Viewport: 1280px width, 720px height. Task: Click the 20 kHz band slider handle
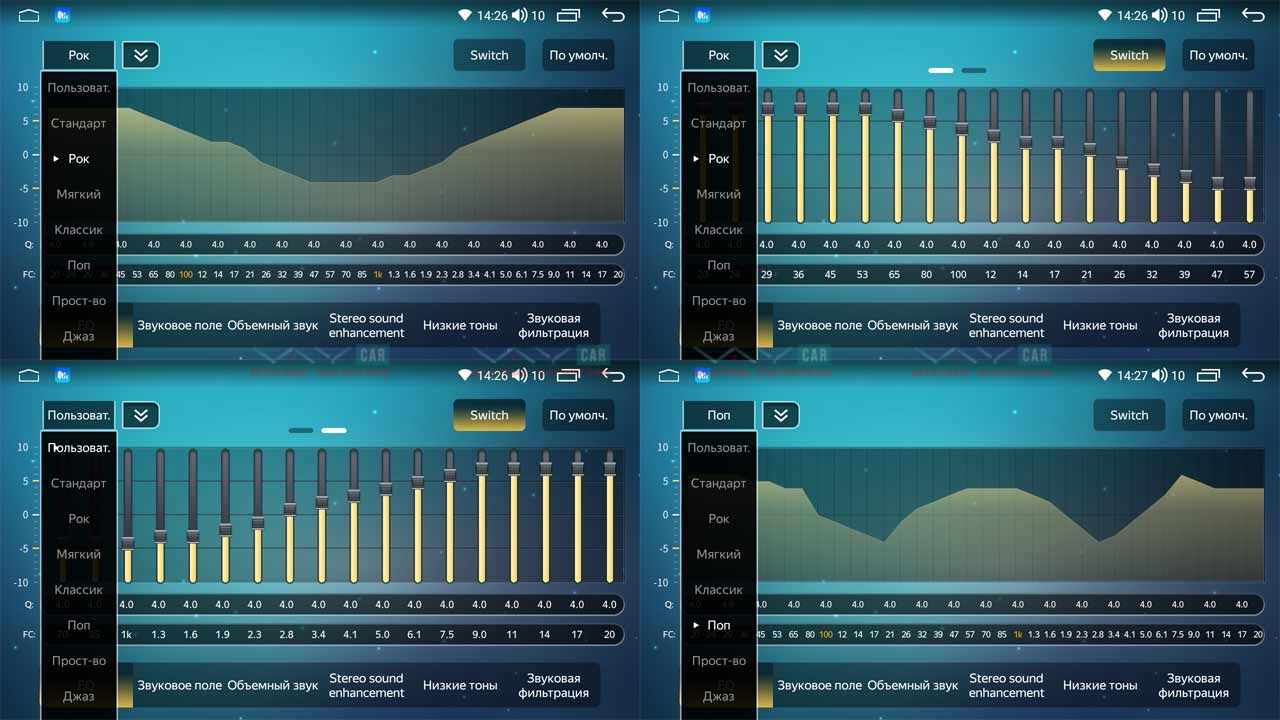coord(609,467)
